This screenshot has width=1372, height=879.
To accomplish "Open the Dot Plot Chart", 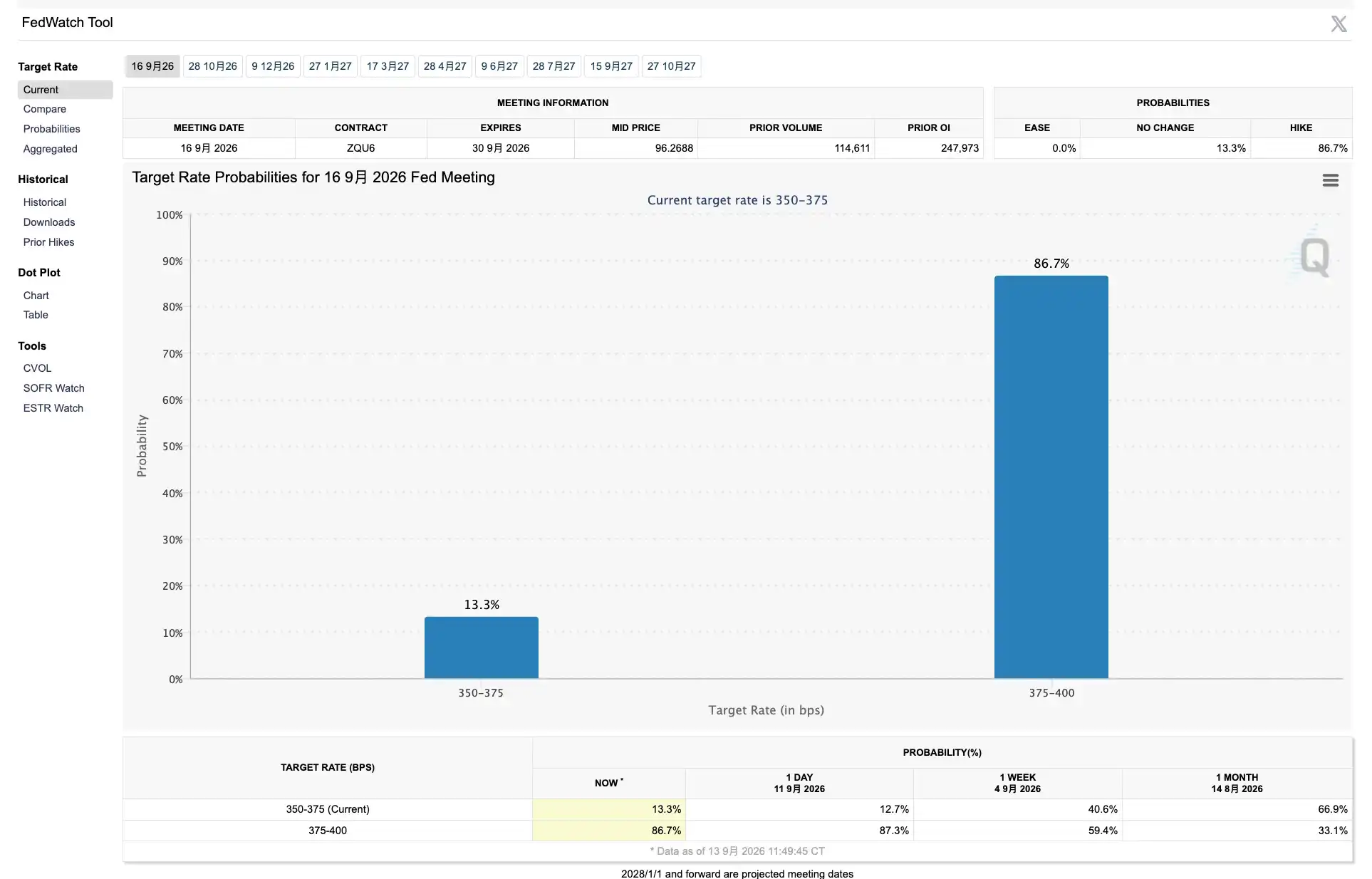I will 36,296.
